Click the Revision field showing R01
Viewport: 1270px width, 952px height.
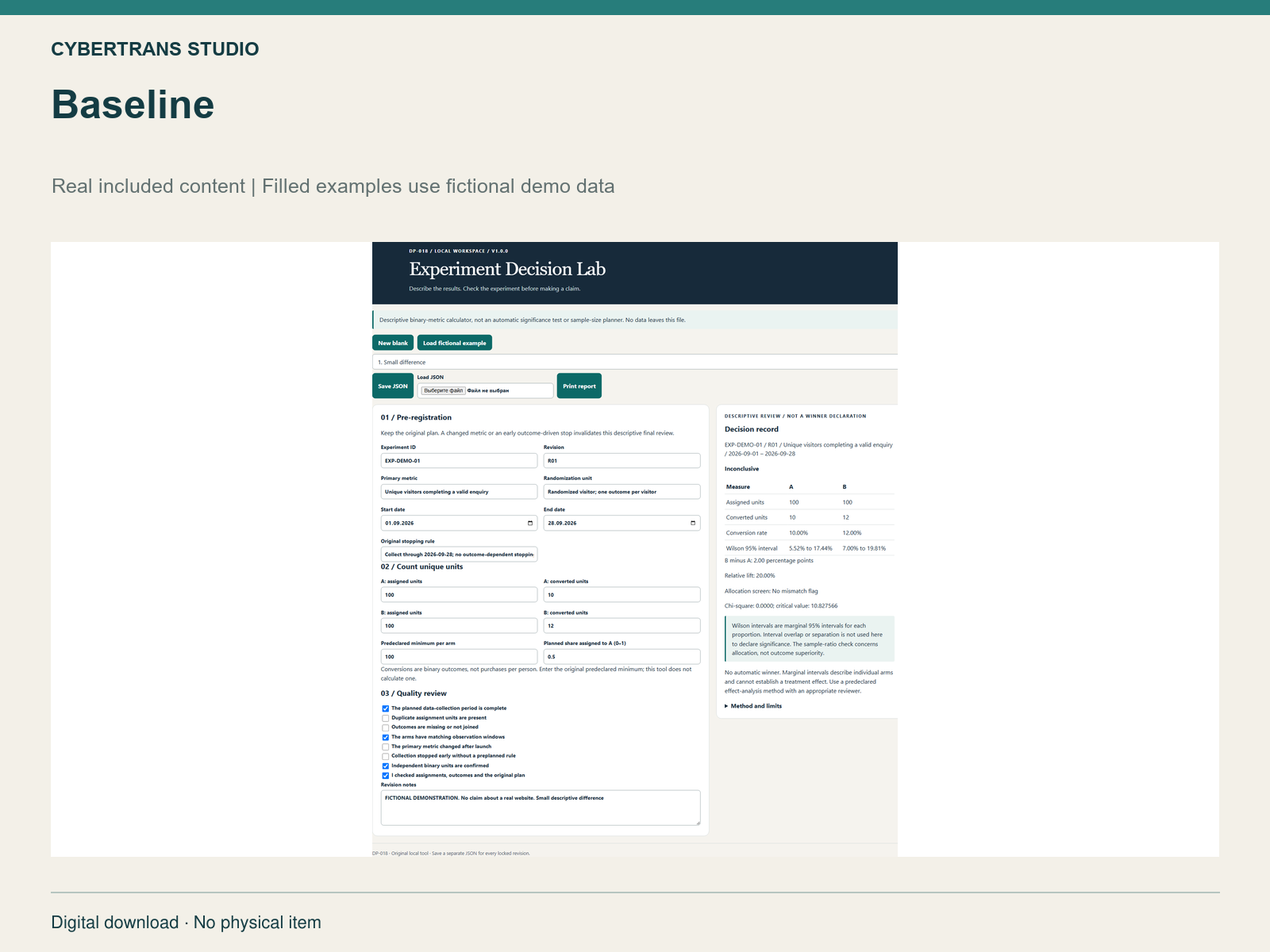622,461
